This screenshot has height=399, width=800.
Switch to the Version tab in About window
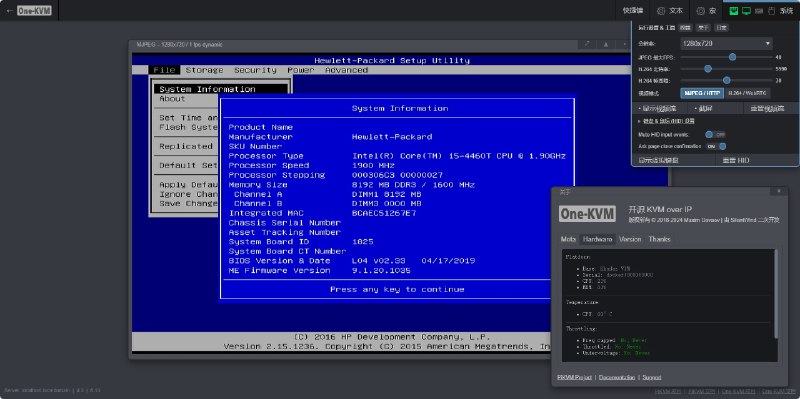pos(630,239)
